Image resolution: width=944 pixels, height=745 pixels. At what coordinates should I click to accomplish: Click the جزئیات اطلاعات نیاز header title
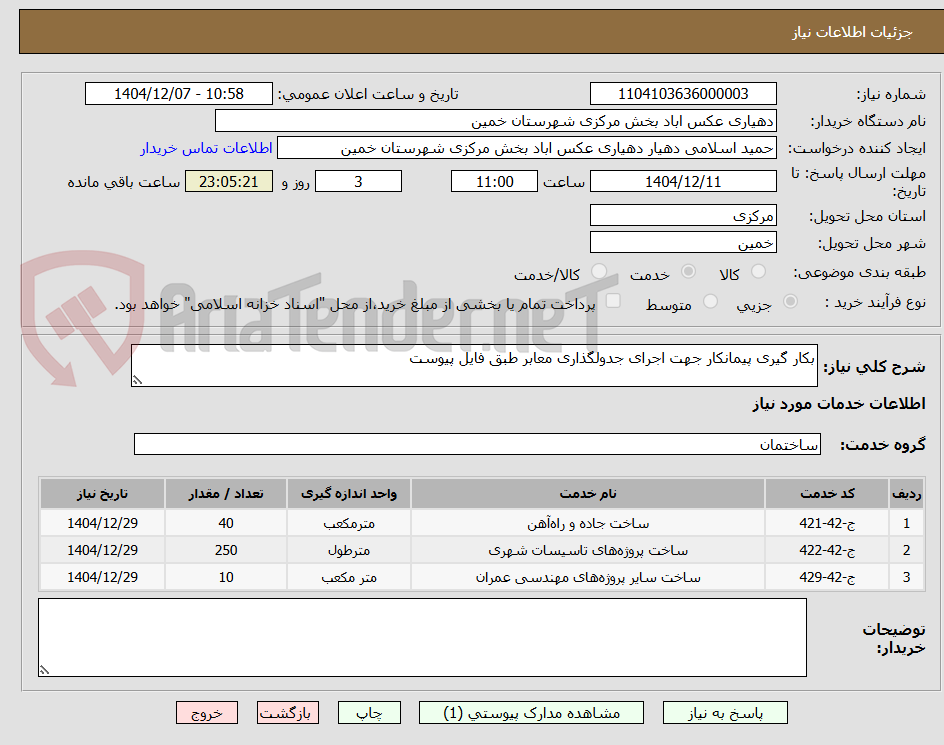(x=852, y=32)
